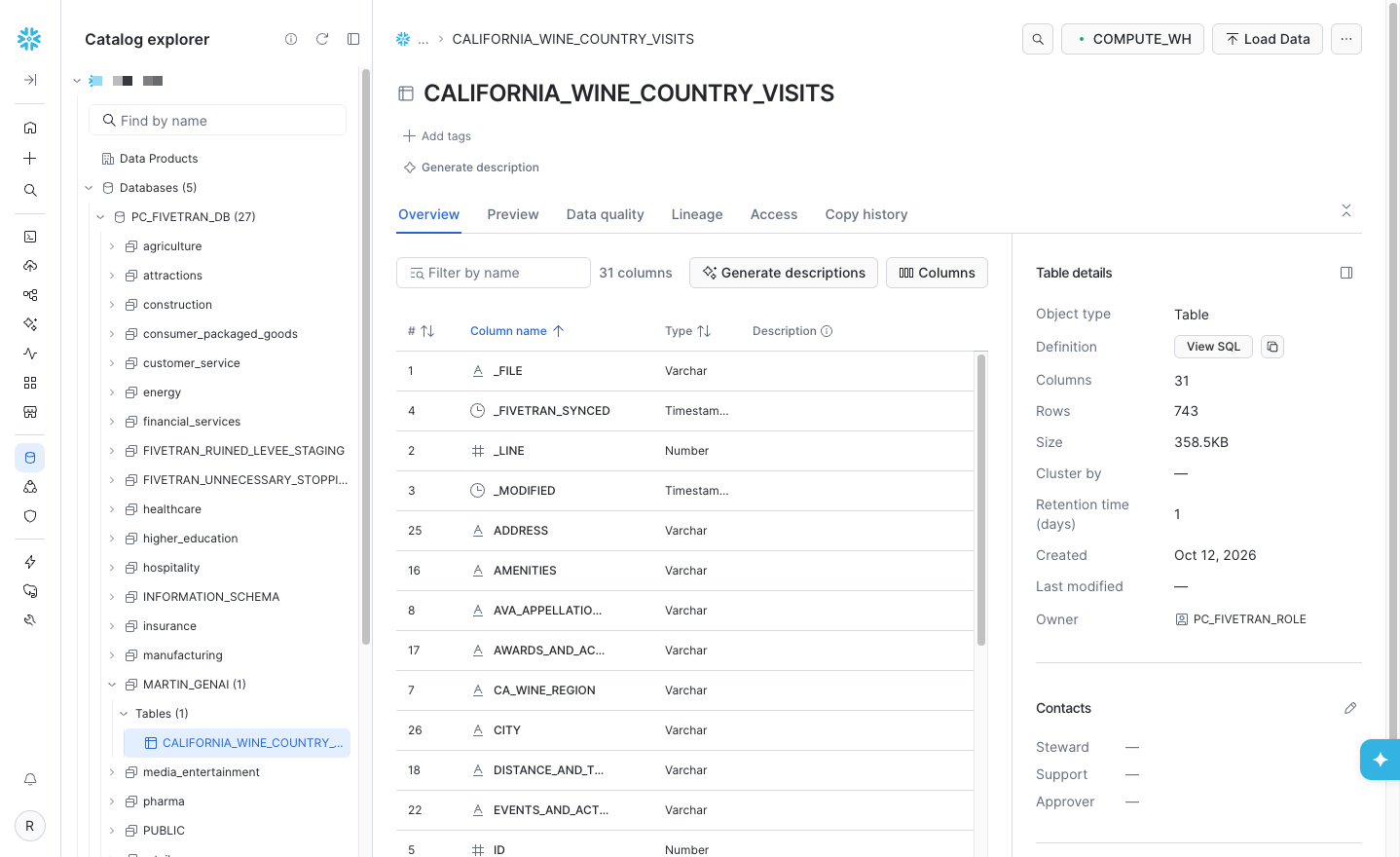Click the Filter by name field

(x=494, y=273)
